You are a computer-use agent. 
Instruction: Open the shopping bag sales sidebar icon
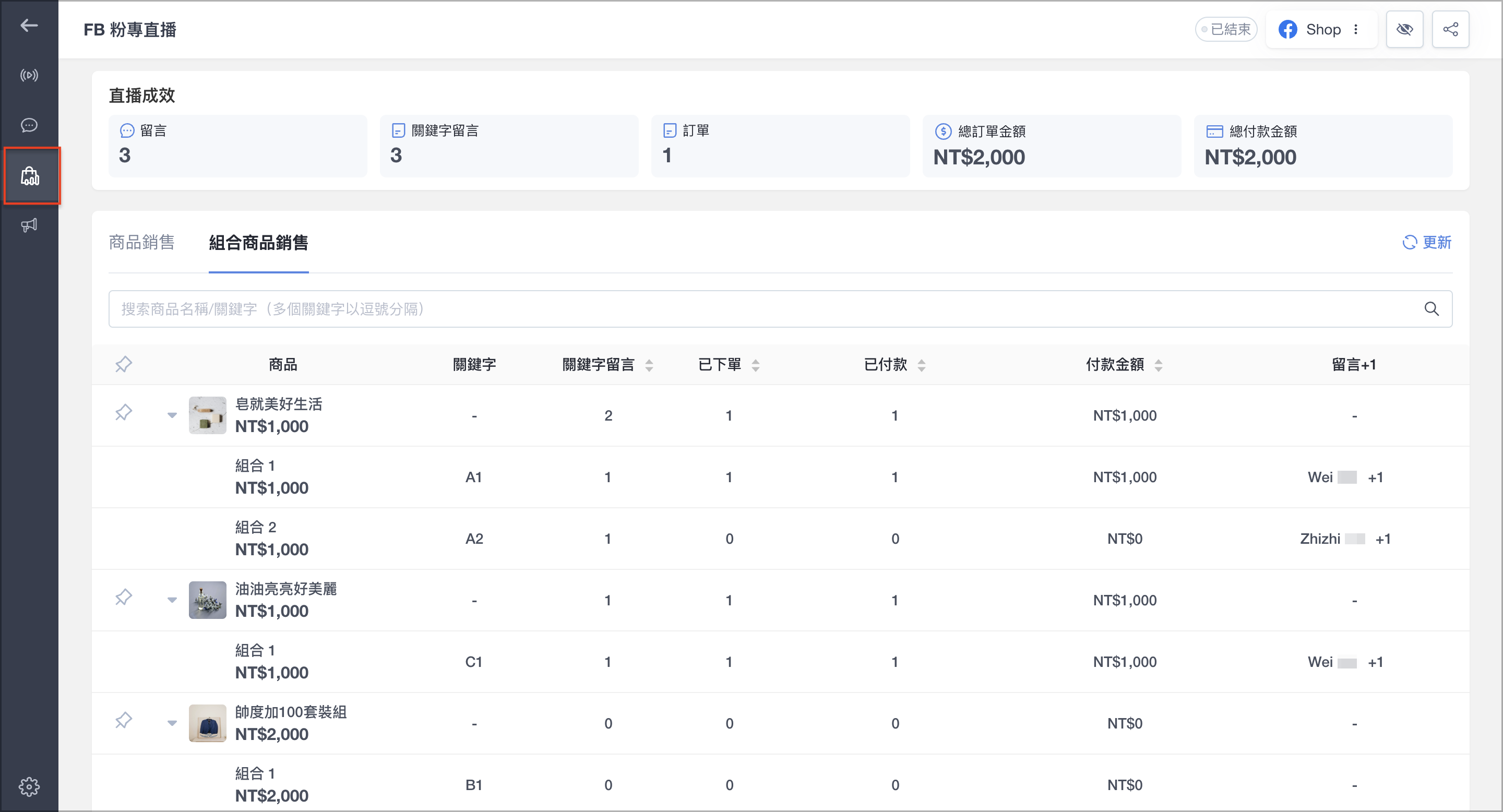30,175
